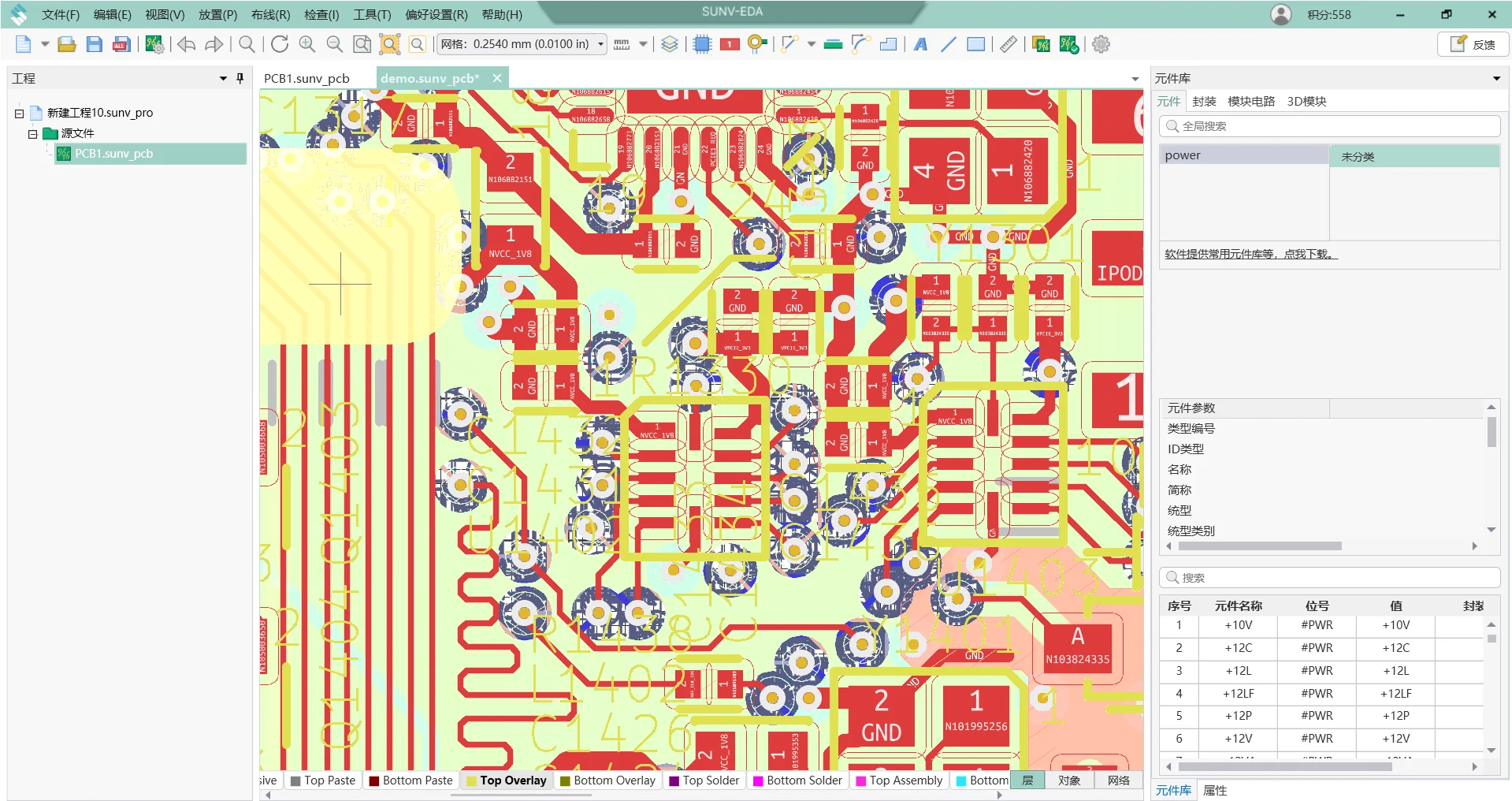Activate the Top Assembly layer
The height and width of the screenshot is (801, 1512).
(905, 781)
